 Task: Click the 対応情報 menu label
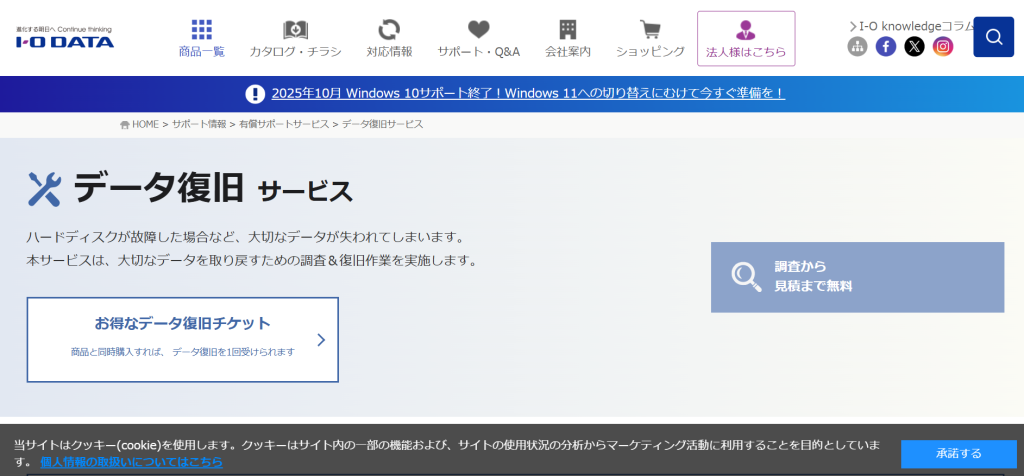[x=389, y=52]
